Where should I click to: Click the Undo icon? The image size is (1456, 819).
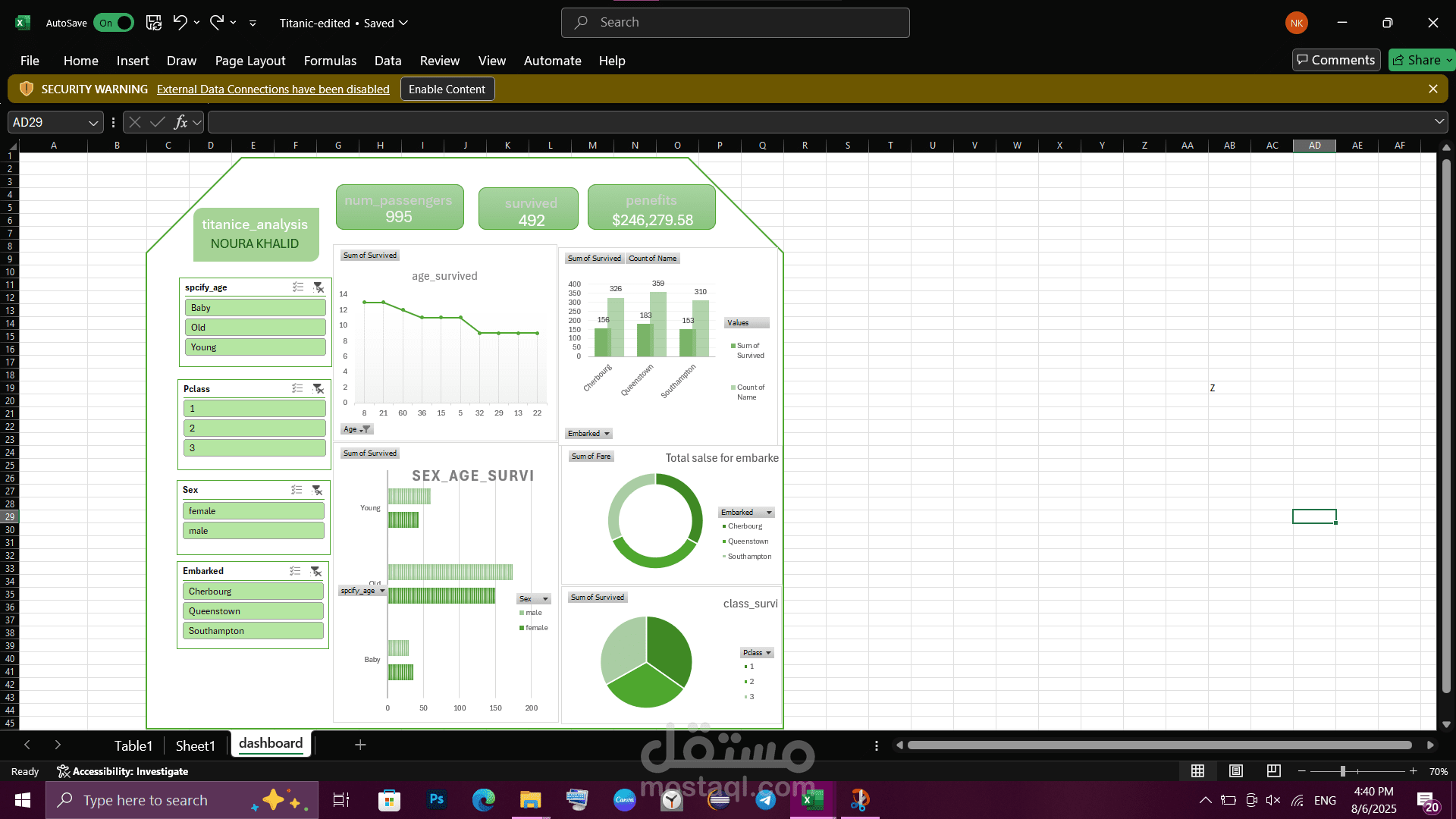click(x=179, y=23)
